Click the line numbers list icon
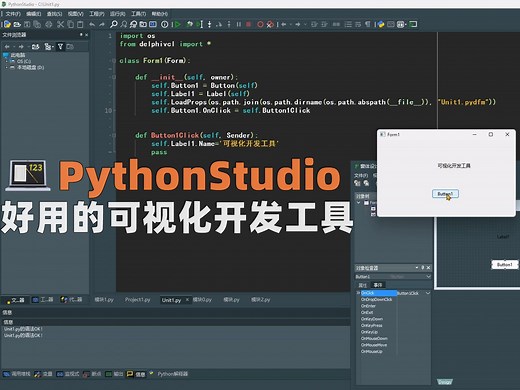The image size is (520, 390). pyautogui.click(x=348, y=24)
